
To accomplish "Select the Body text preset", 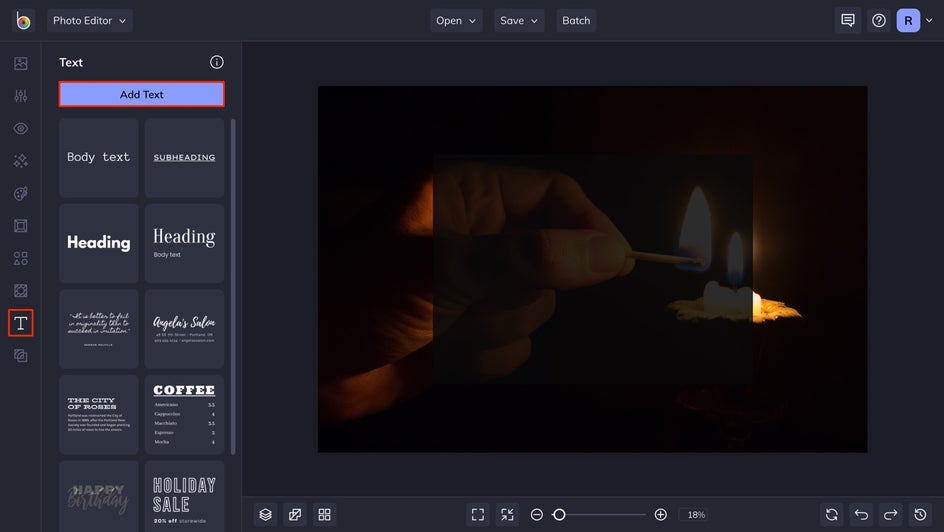I will [99, 158].
